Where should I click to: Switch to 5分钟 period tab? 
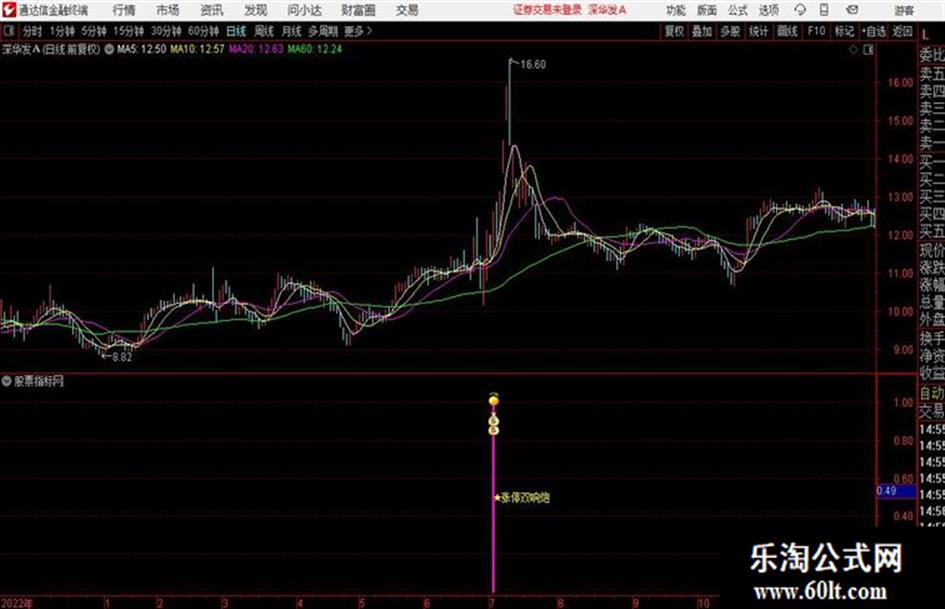94,31
